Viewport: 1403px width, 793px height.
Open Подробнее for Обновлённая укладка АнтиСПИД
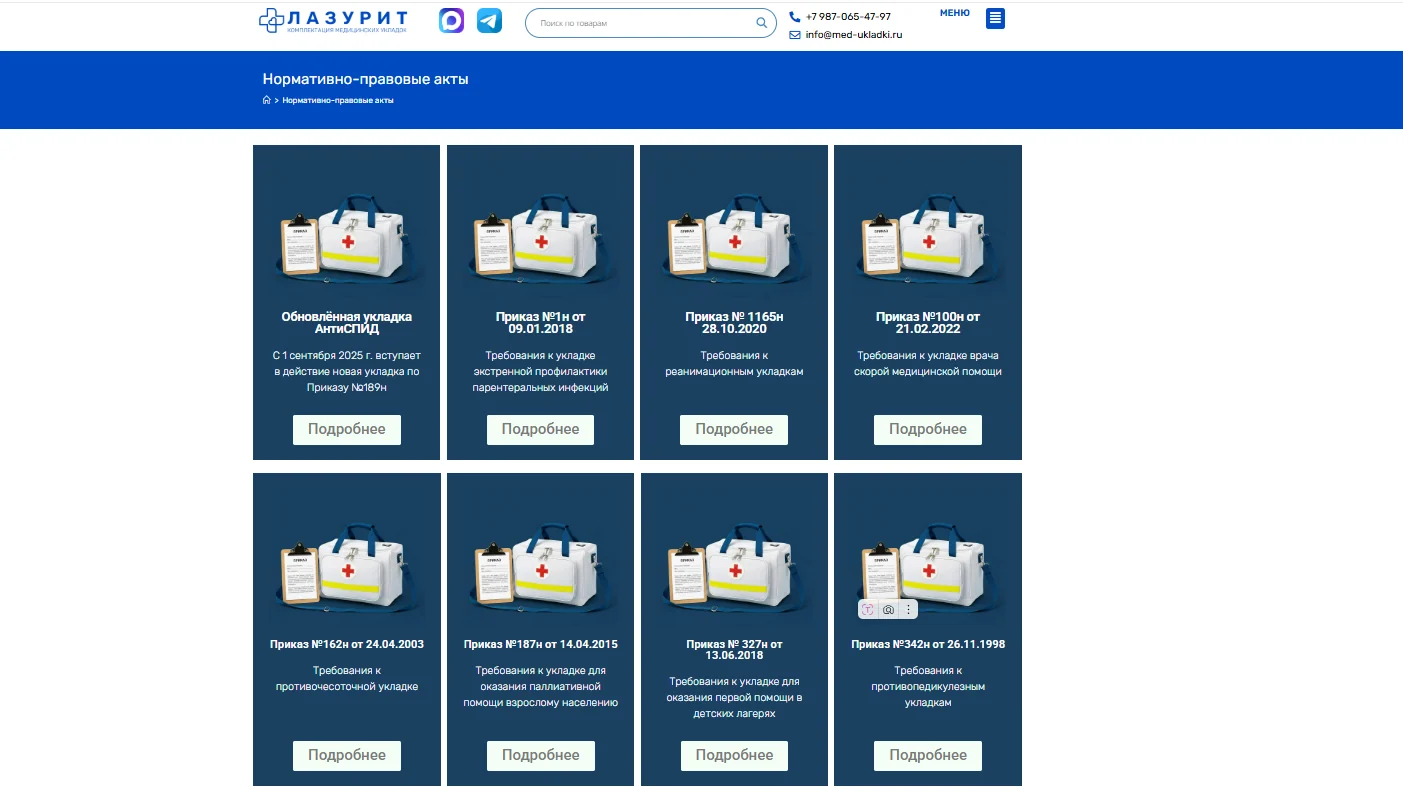pos(346,430)
